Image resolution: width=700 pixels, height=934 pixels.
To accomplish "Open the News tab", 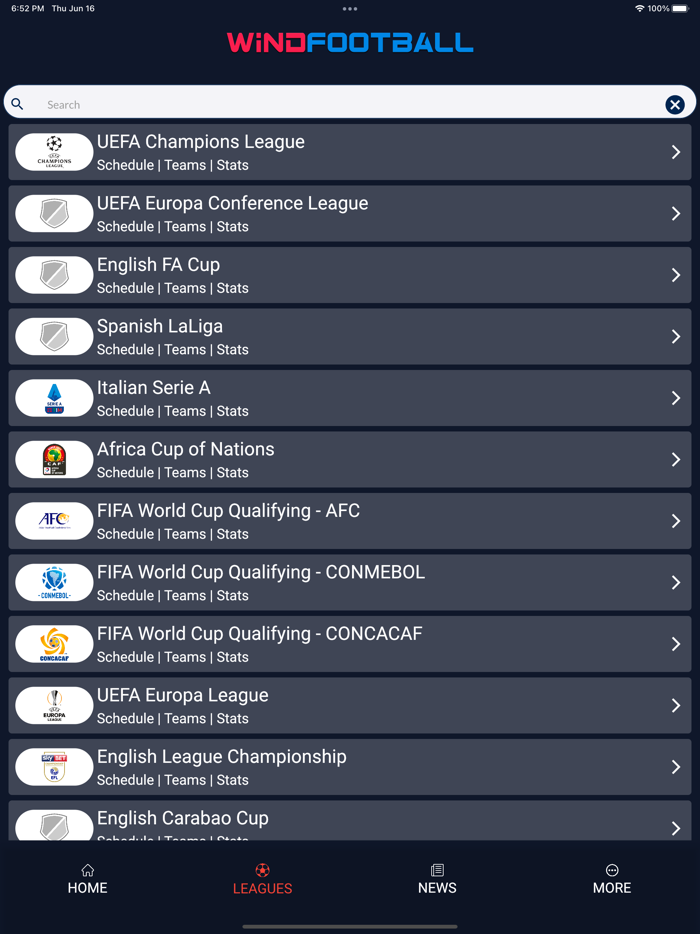I will click(x=437, y=879).
